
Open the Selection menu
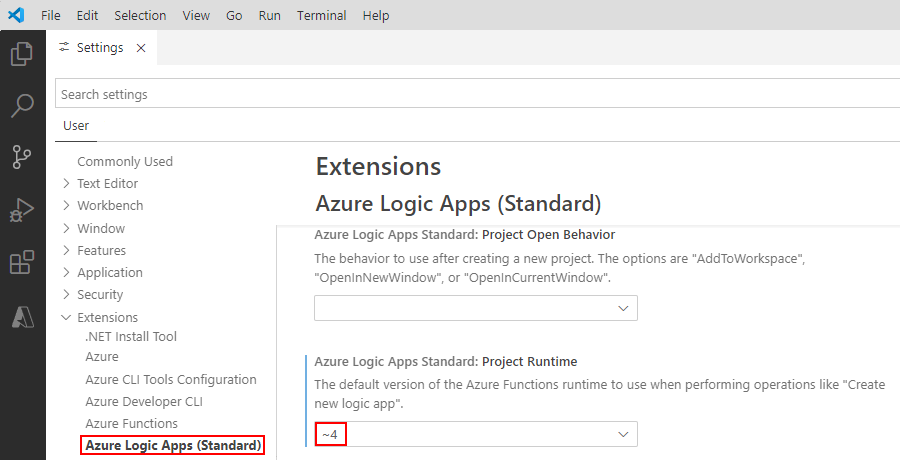click(x=140, y=15)
